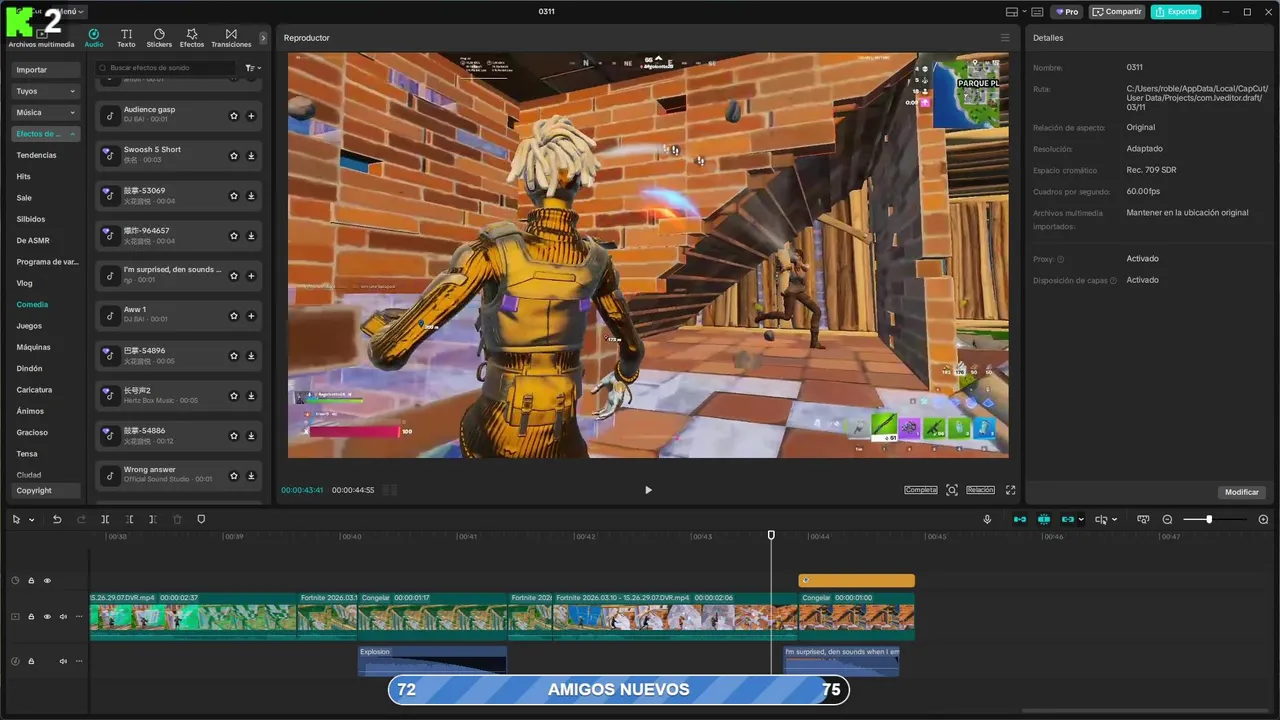Favorite the Audience gasp sound
1280x720 pixels.
(234, 116)
